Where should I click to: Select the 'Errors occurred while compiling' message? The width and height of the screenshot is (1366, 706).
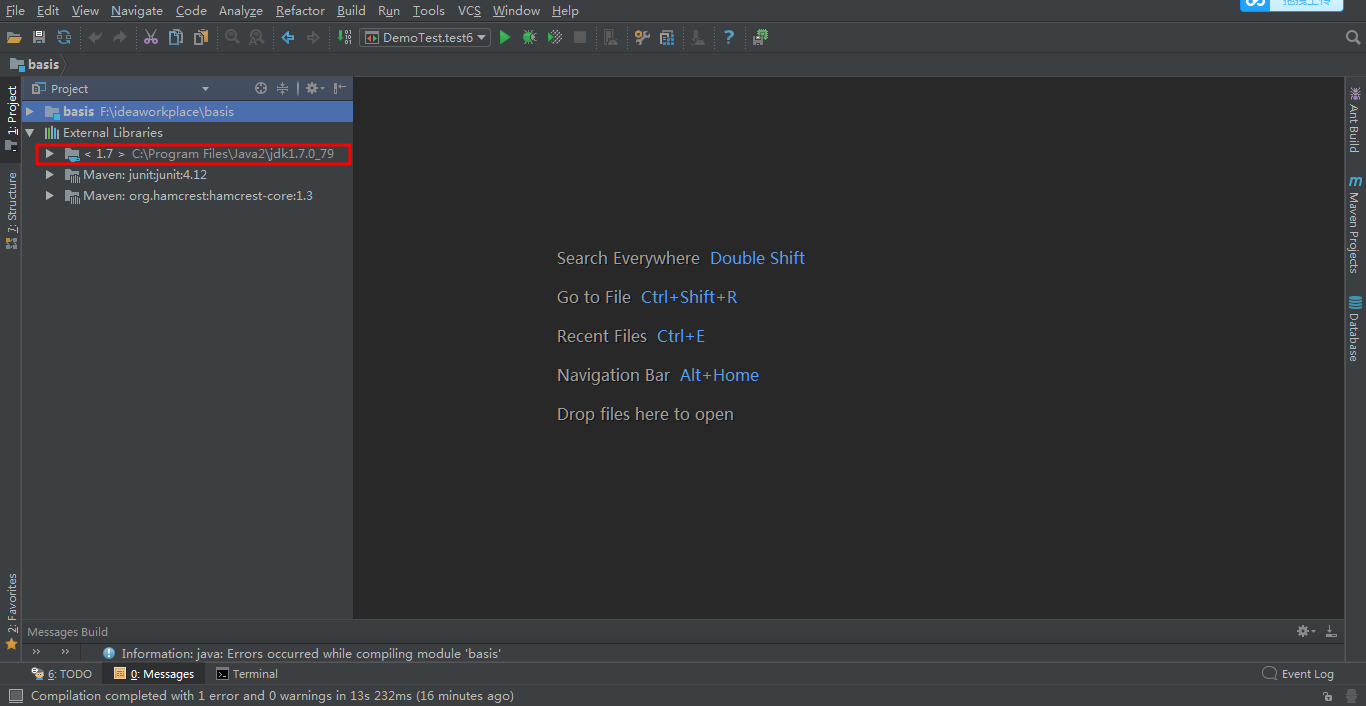click(311, 653)
